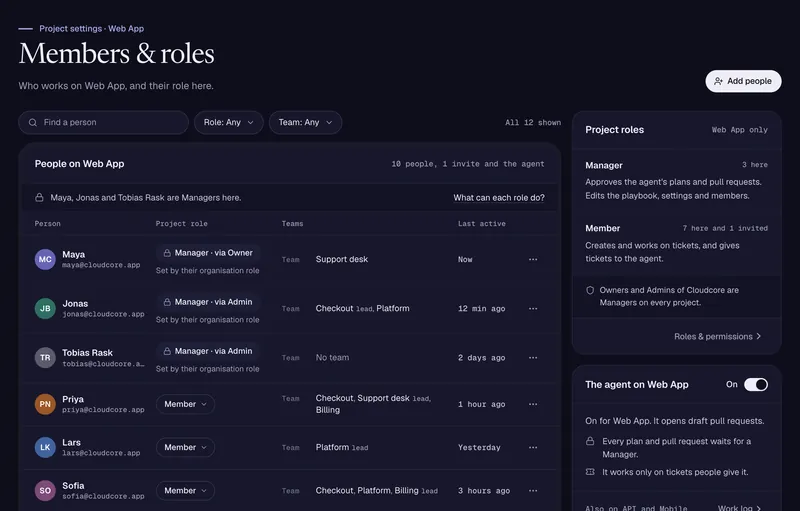Screen dimensions: 800x511
Task: Click the search magnifier icon
Action: pyautogui.click(x=33, y=122)
